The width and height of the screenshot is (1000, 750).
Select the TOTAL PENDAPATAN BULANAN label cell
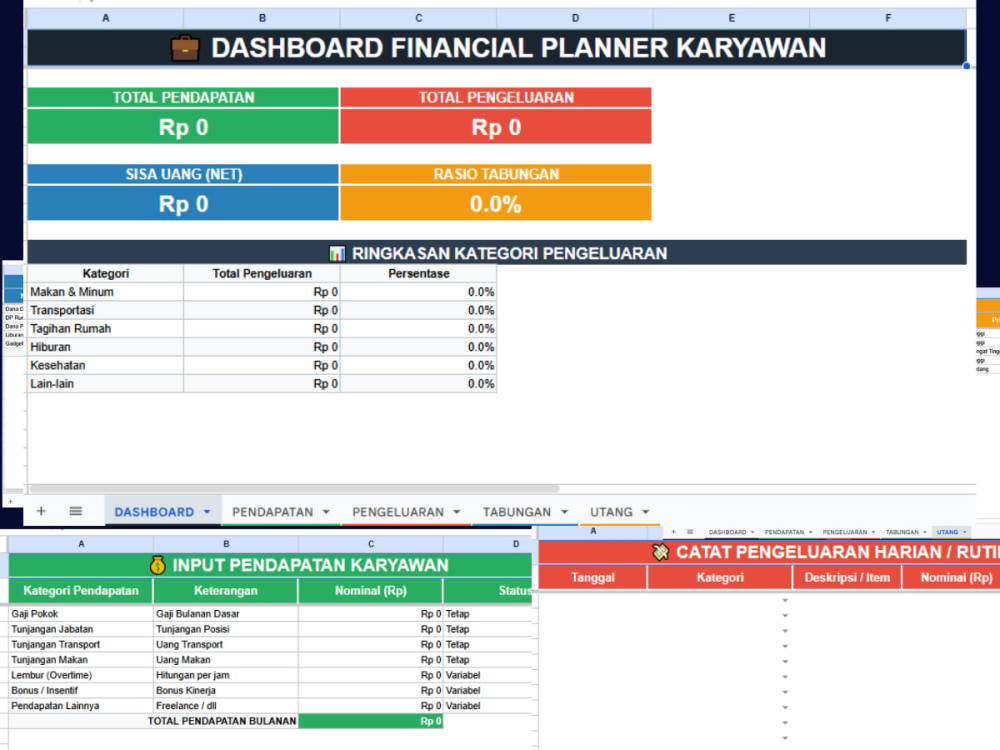[152, 721]
